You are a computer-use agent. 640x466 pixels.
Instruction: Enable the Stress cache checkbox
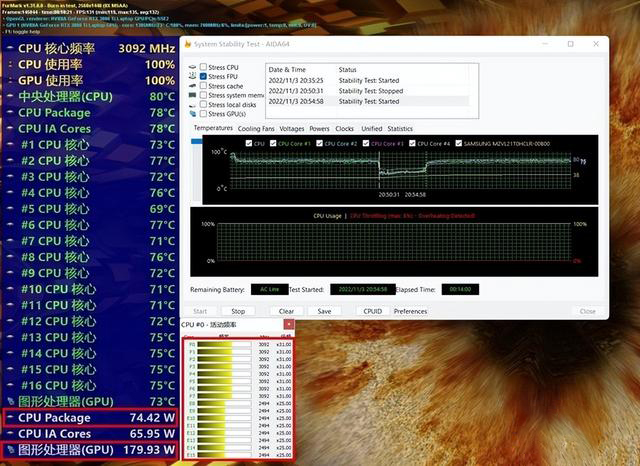204,86
